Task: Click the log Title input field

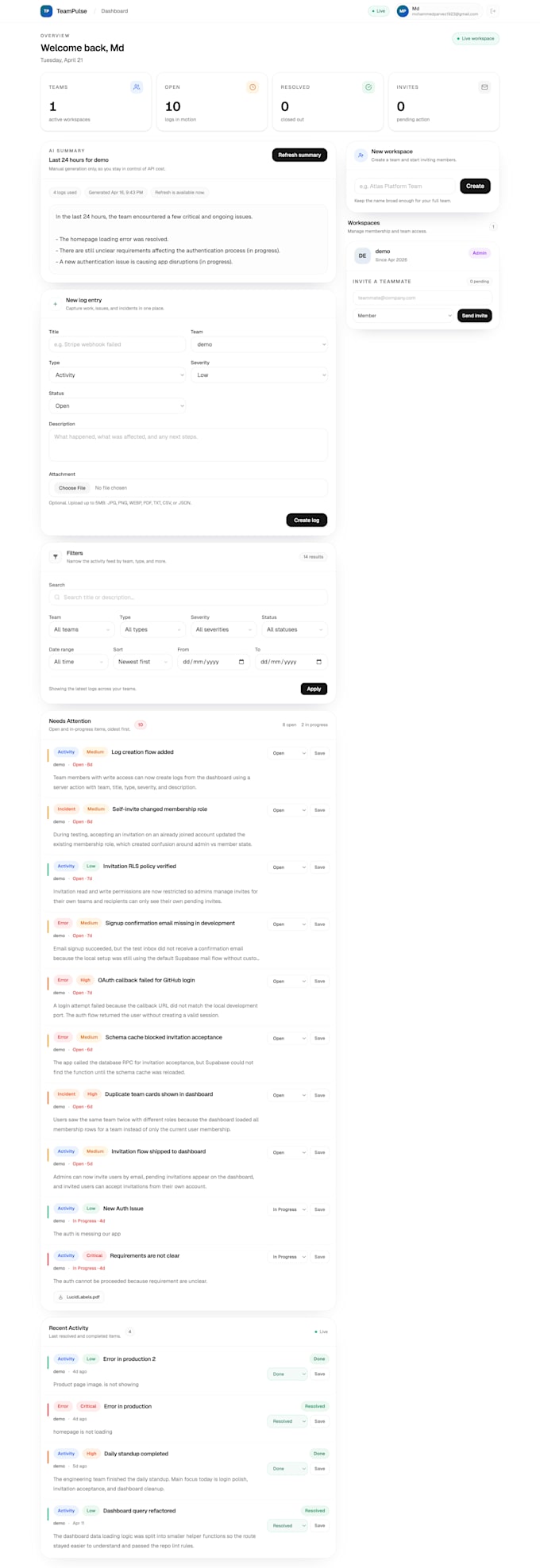Action: [x=118, y=344]
